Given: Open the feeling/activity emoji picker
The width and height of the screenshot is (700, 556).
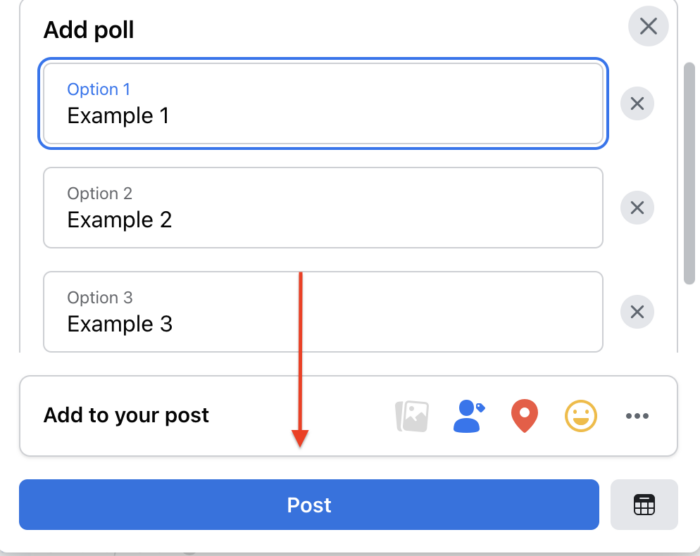Looking at the screenshot, I should pos(580,416).
